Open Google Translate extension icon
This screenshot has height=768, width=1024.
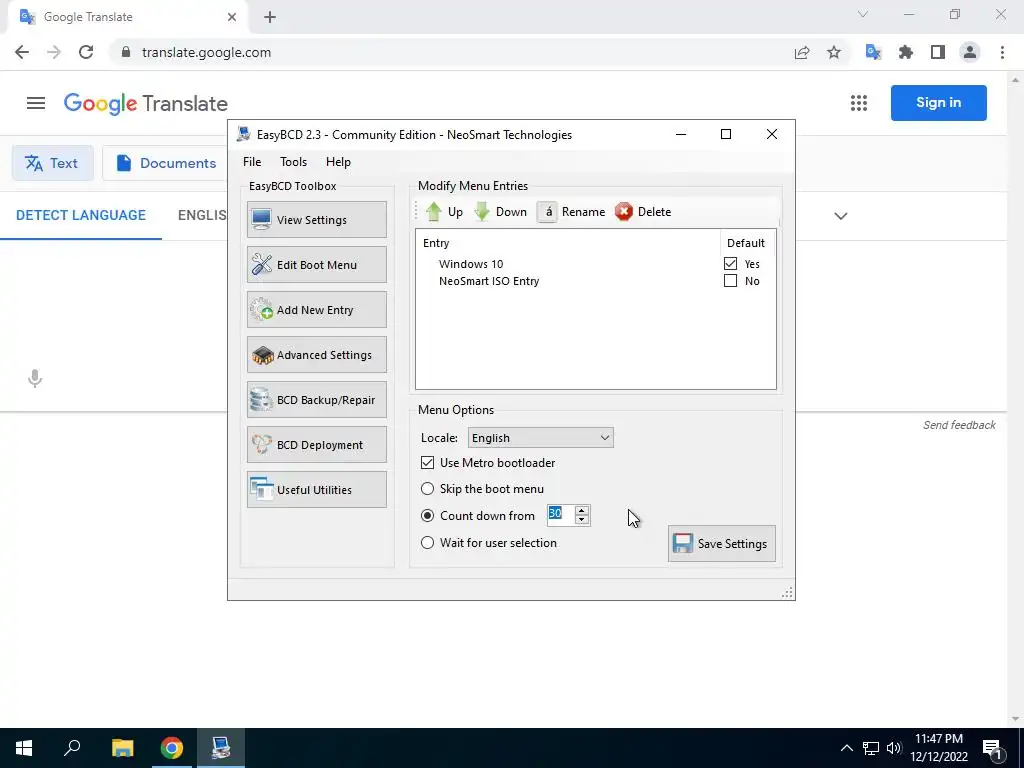873,52
